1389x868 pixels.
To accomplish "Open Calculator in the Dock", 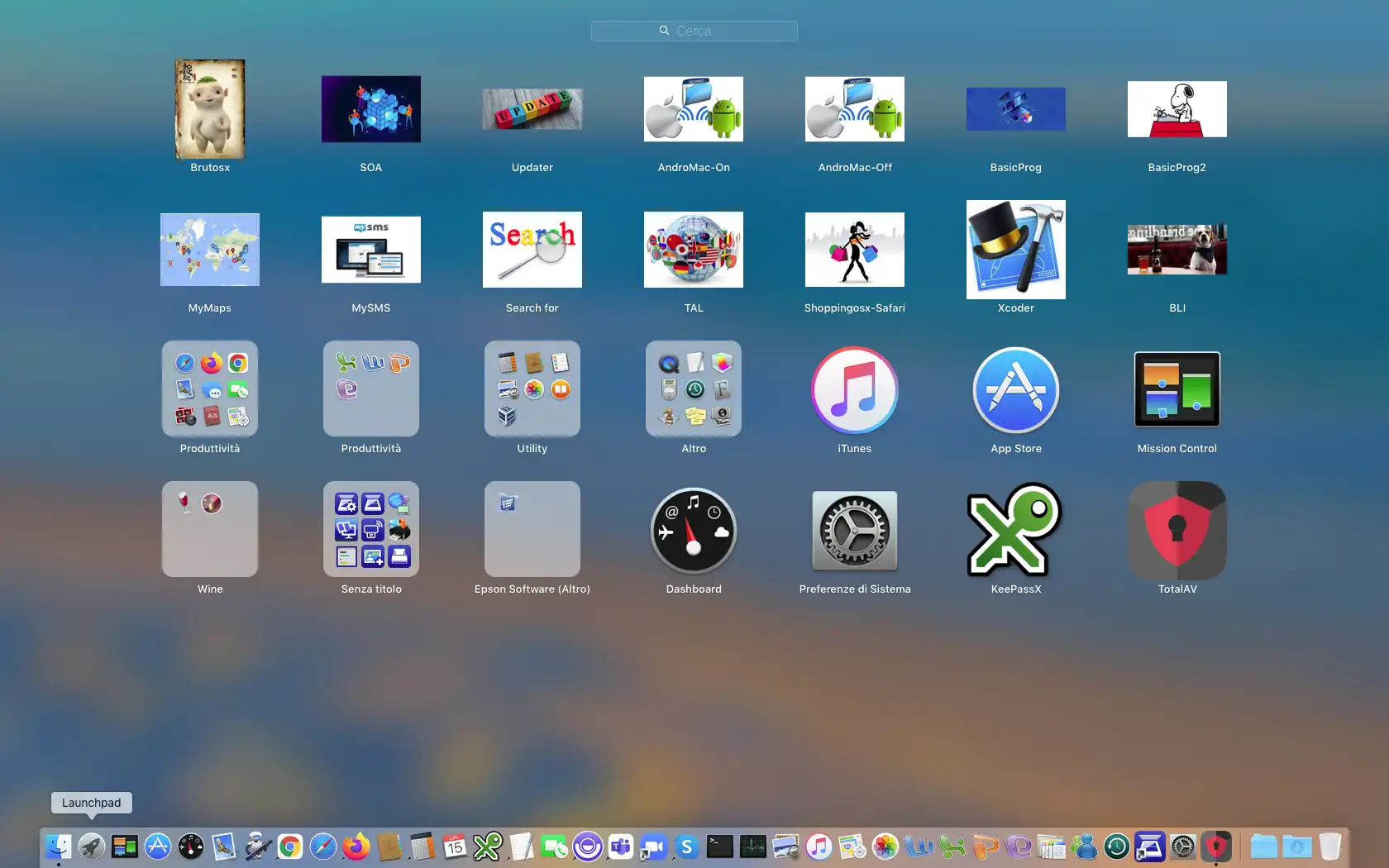I will [x=422, y=847].
